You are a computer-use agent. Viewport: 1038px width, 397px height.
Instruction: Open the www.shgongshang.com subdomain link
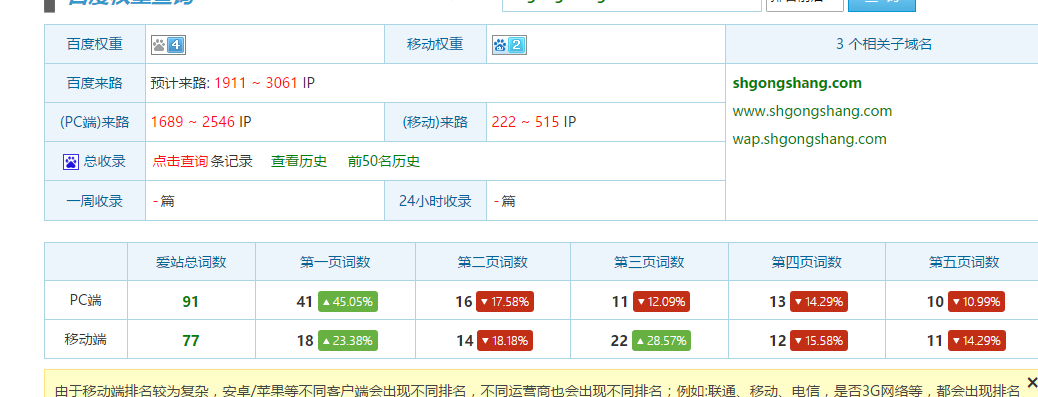coord(812,110)
